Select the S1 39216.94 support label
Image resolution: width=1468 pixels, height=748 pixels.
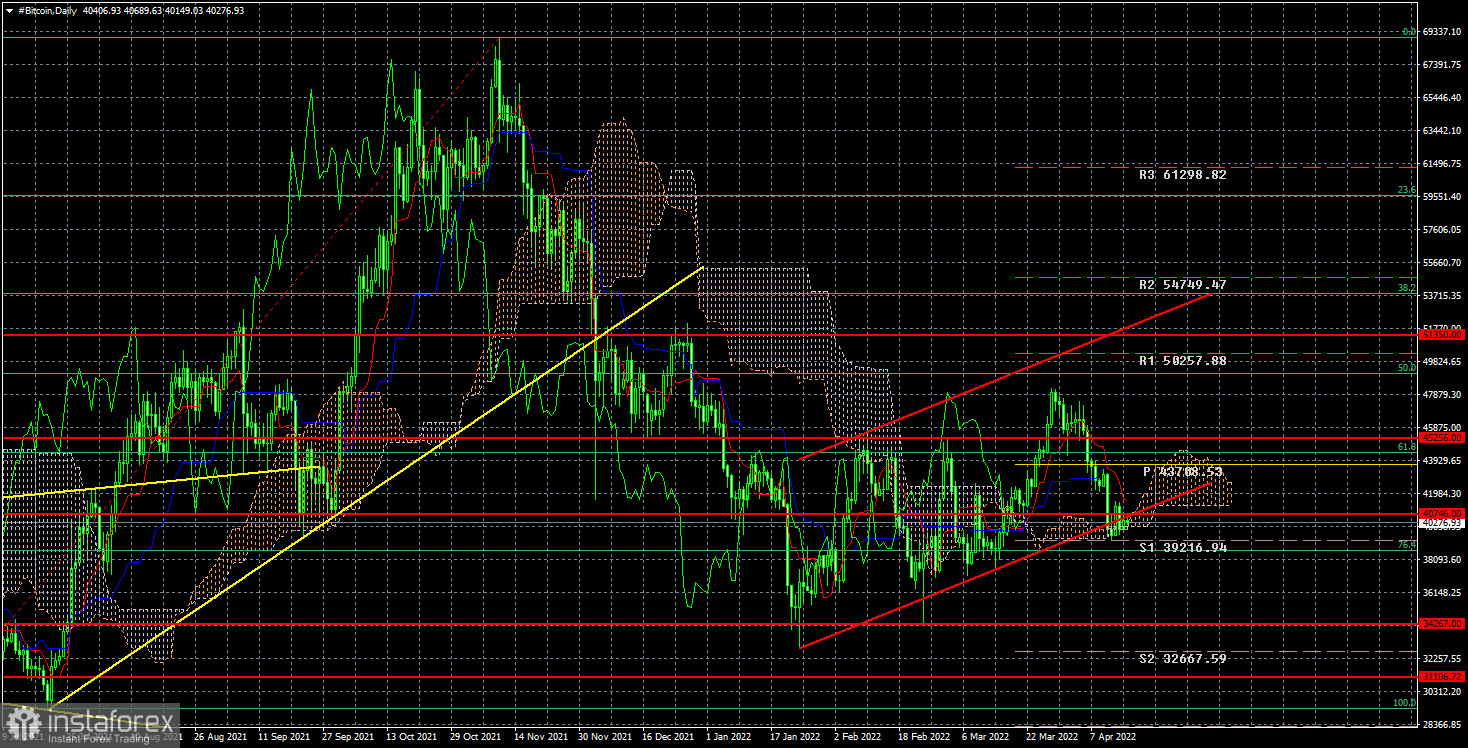(x=1182, y=548)
